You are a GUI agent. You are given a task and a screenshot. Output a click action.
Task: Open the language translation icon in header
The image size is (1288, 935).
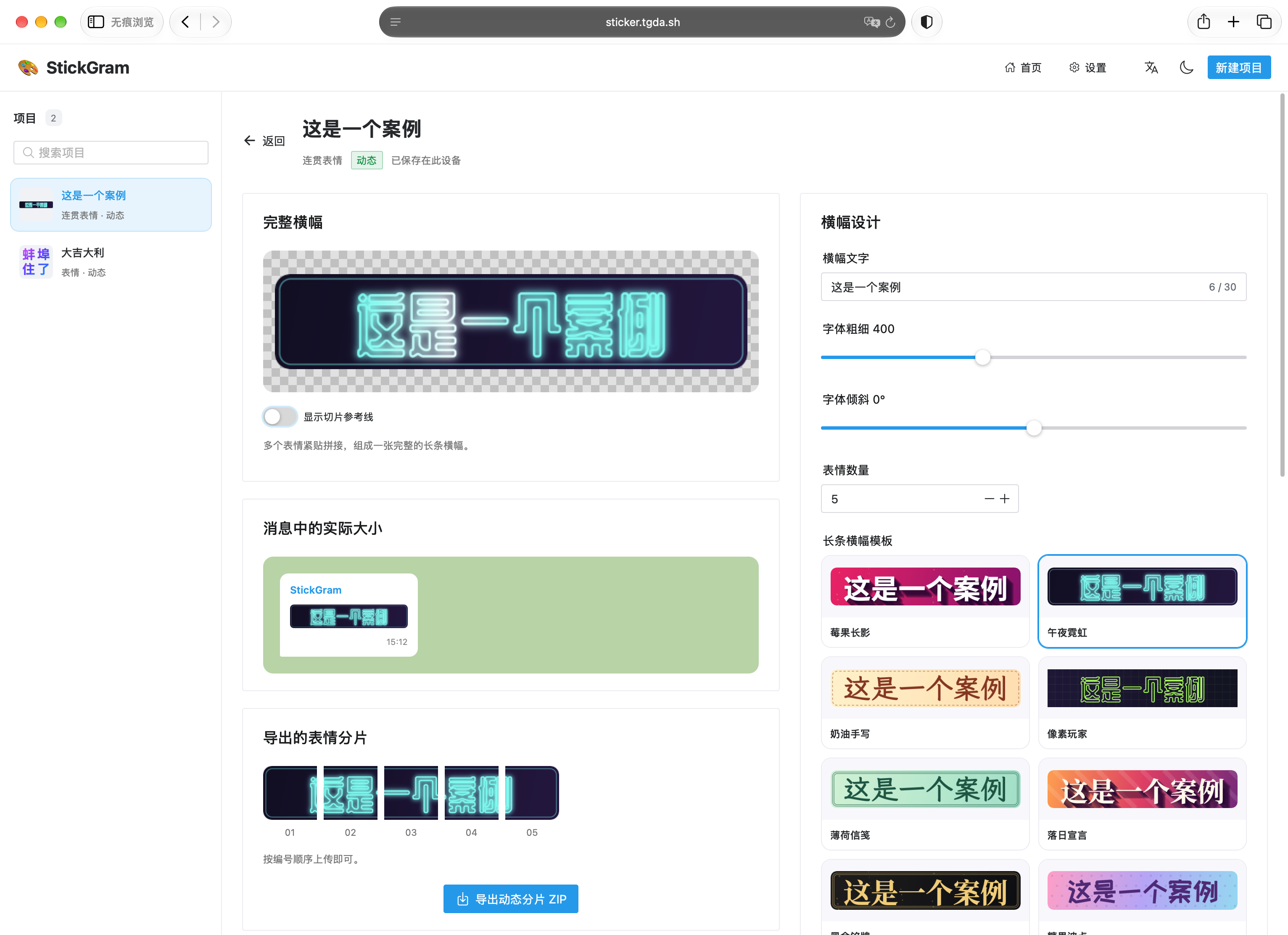pos(1151,68)
